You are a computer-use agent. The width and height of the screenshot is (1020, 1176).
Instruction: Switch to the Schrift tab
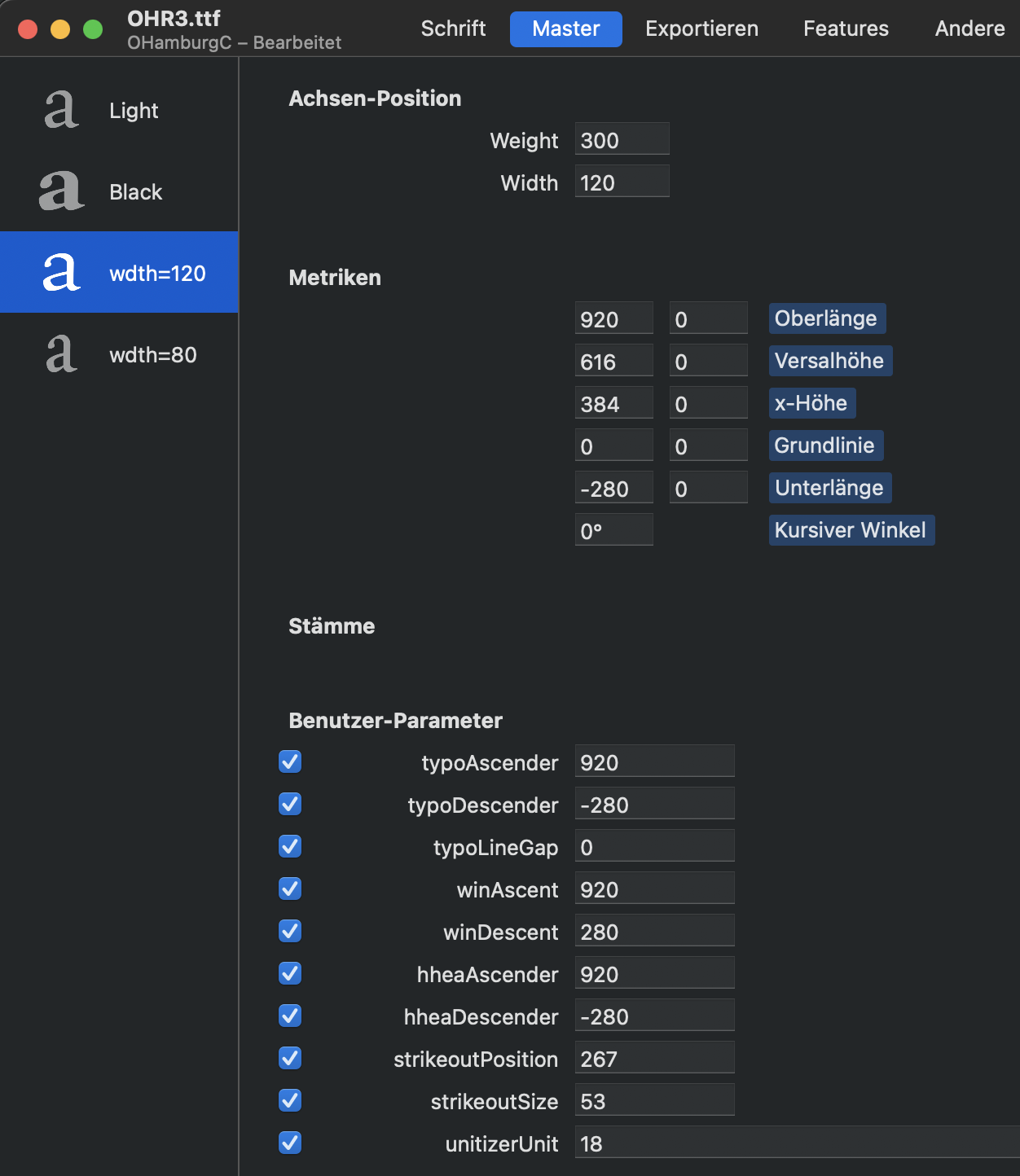[x=453, y=29]
